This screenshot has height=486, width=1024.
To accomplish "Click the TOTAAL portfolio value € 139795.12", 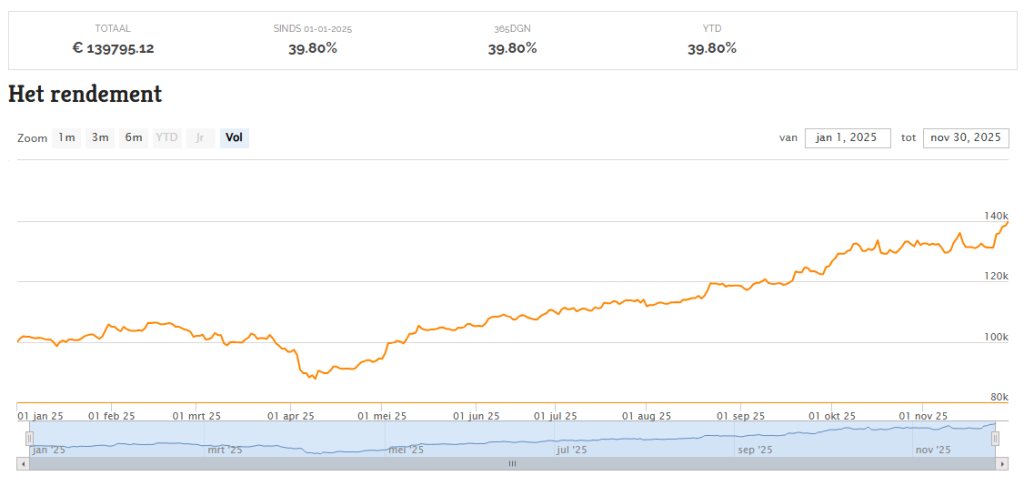I will tap(113, 48).
